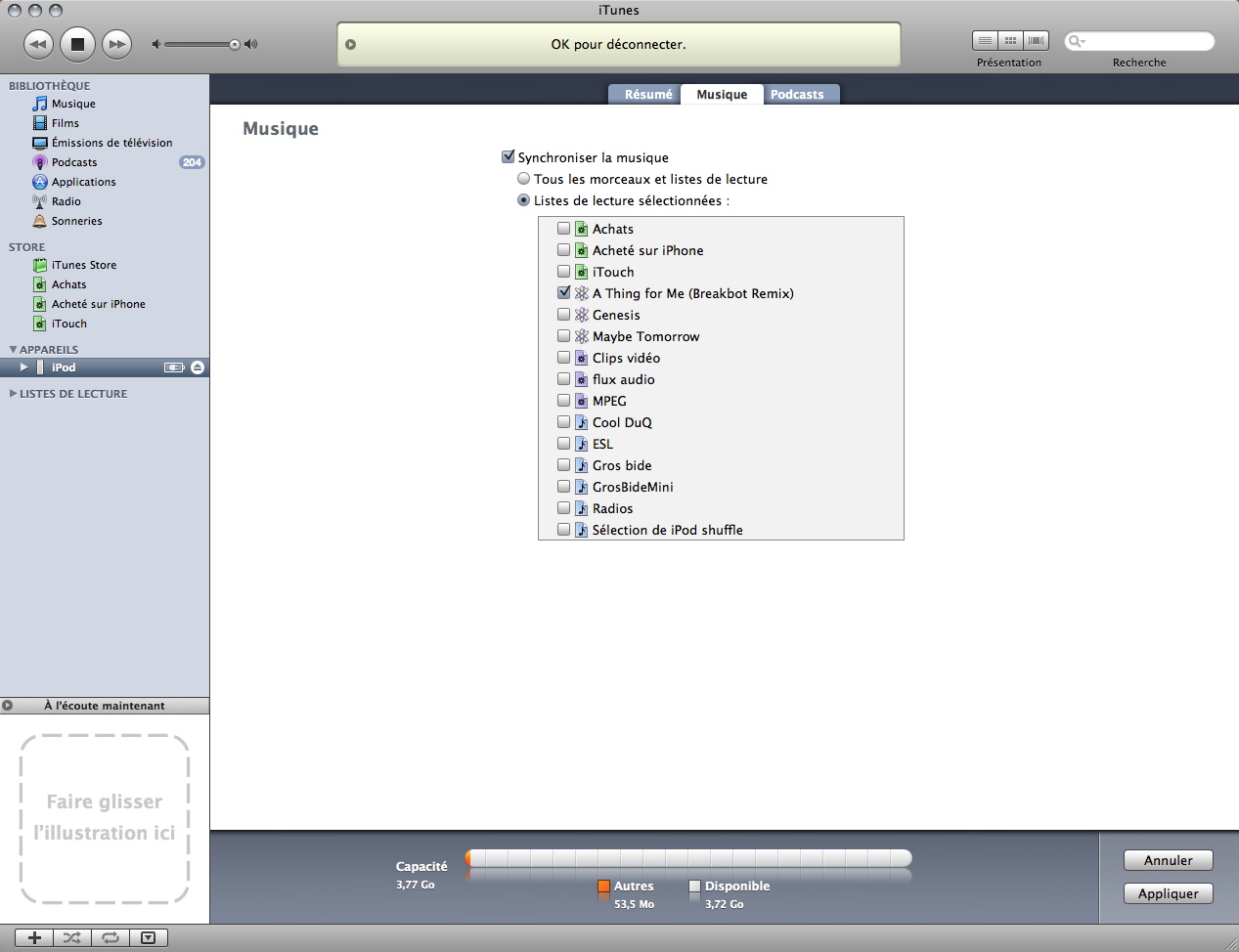The image size is (1239, 952).
Task: Check Sélection de iPod shuffle checkbox
Action: pos(563,529)
